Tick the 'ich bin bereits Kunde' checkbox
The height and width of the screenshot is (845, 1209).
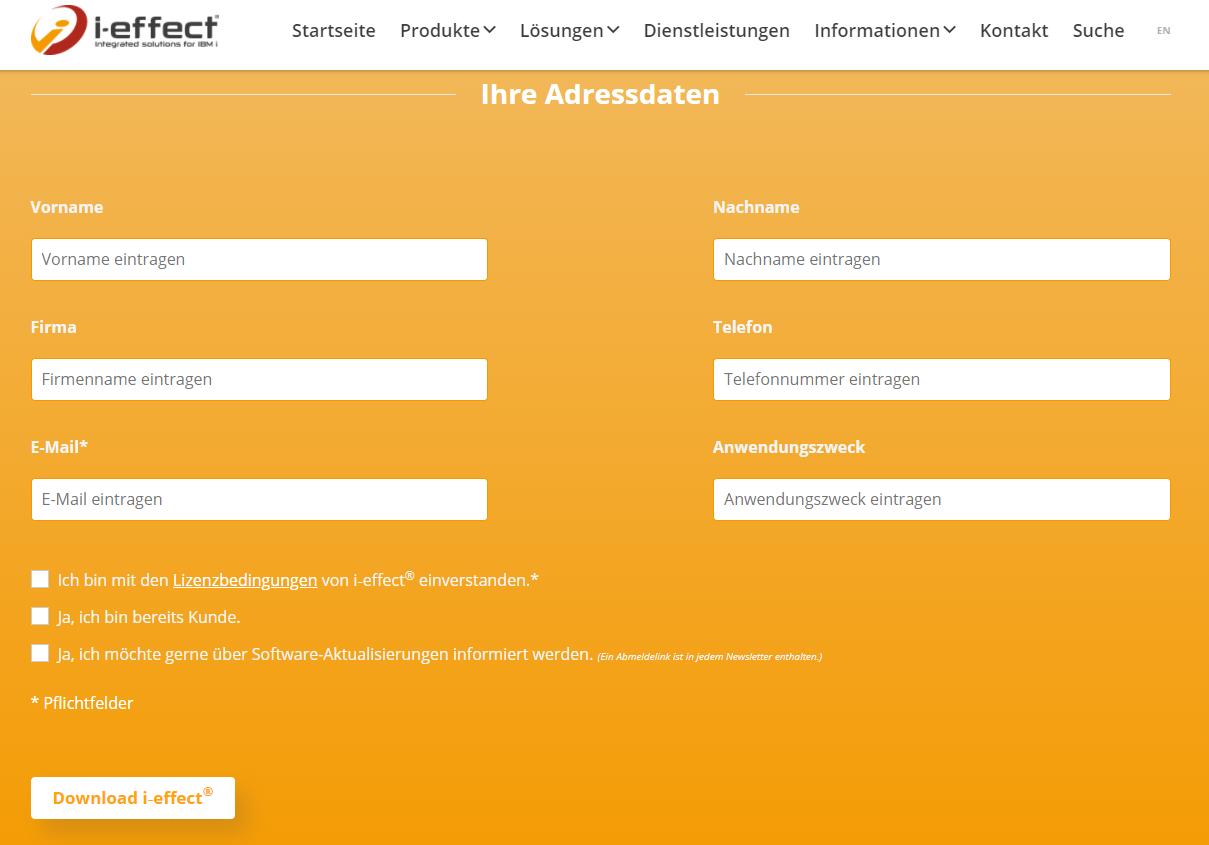click(x=40, y=616)
